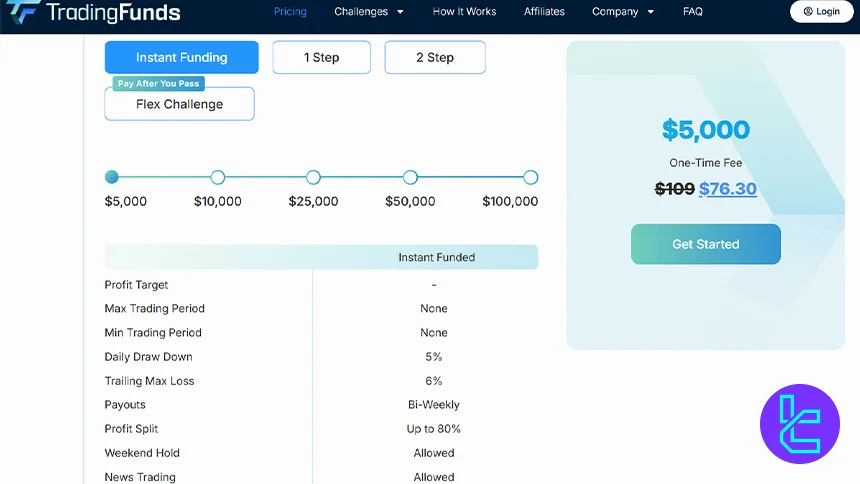Click the $50,000 account size label

tap(410, 201)
